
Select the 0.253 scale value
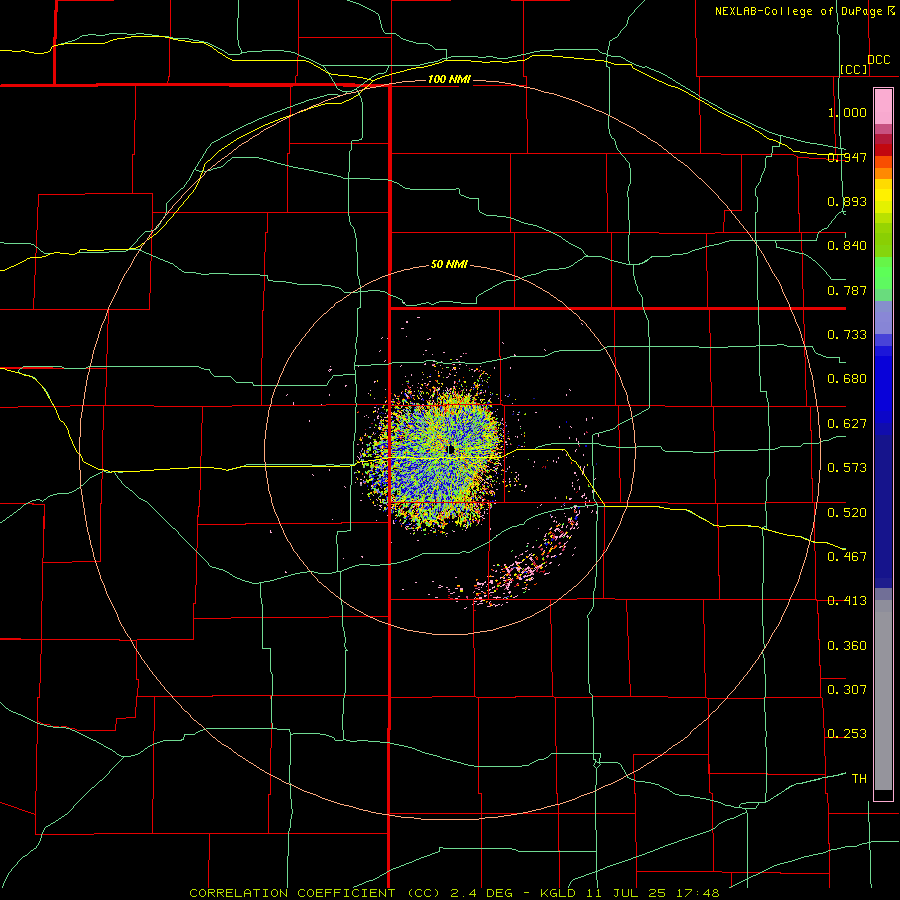[847, 734]
